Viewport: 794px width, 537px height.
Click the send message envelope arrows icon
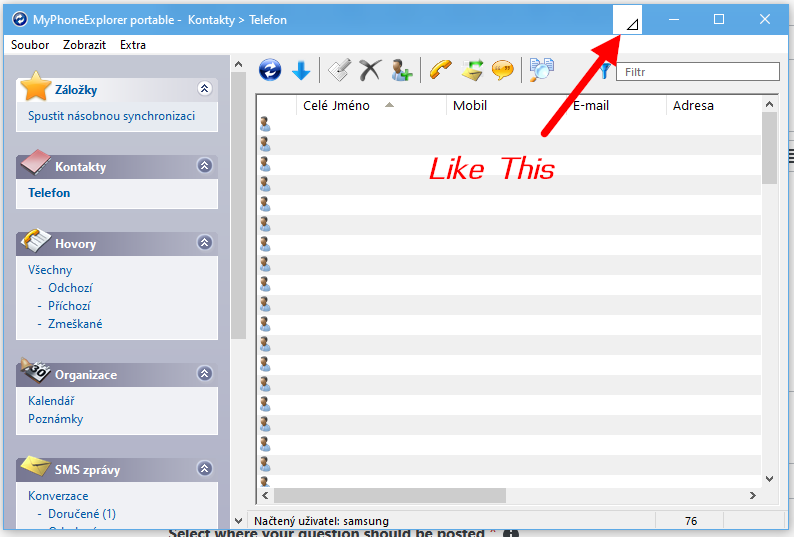coord(472,70)
